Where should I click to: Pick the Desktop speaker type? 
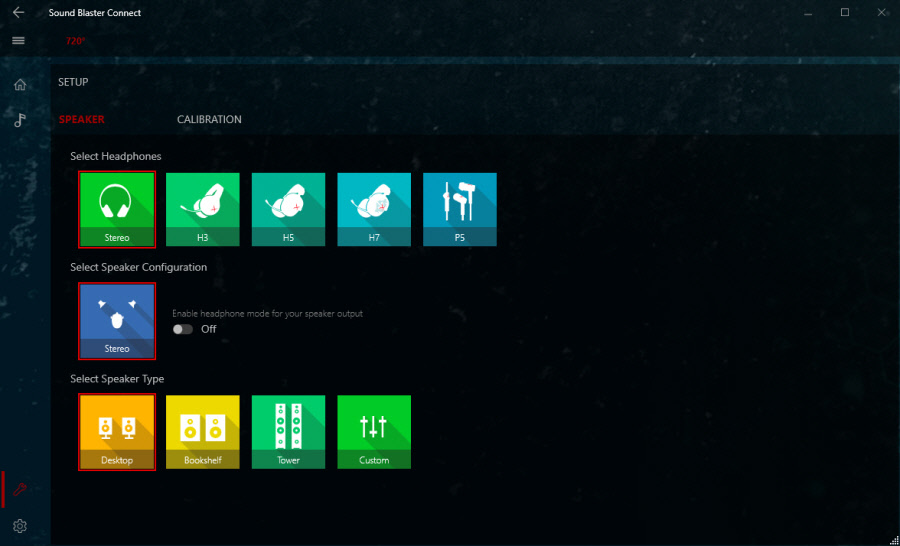coord(117,431)
